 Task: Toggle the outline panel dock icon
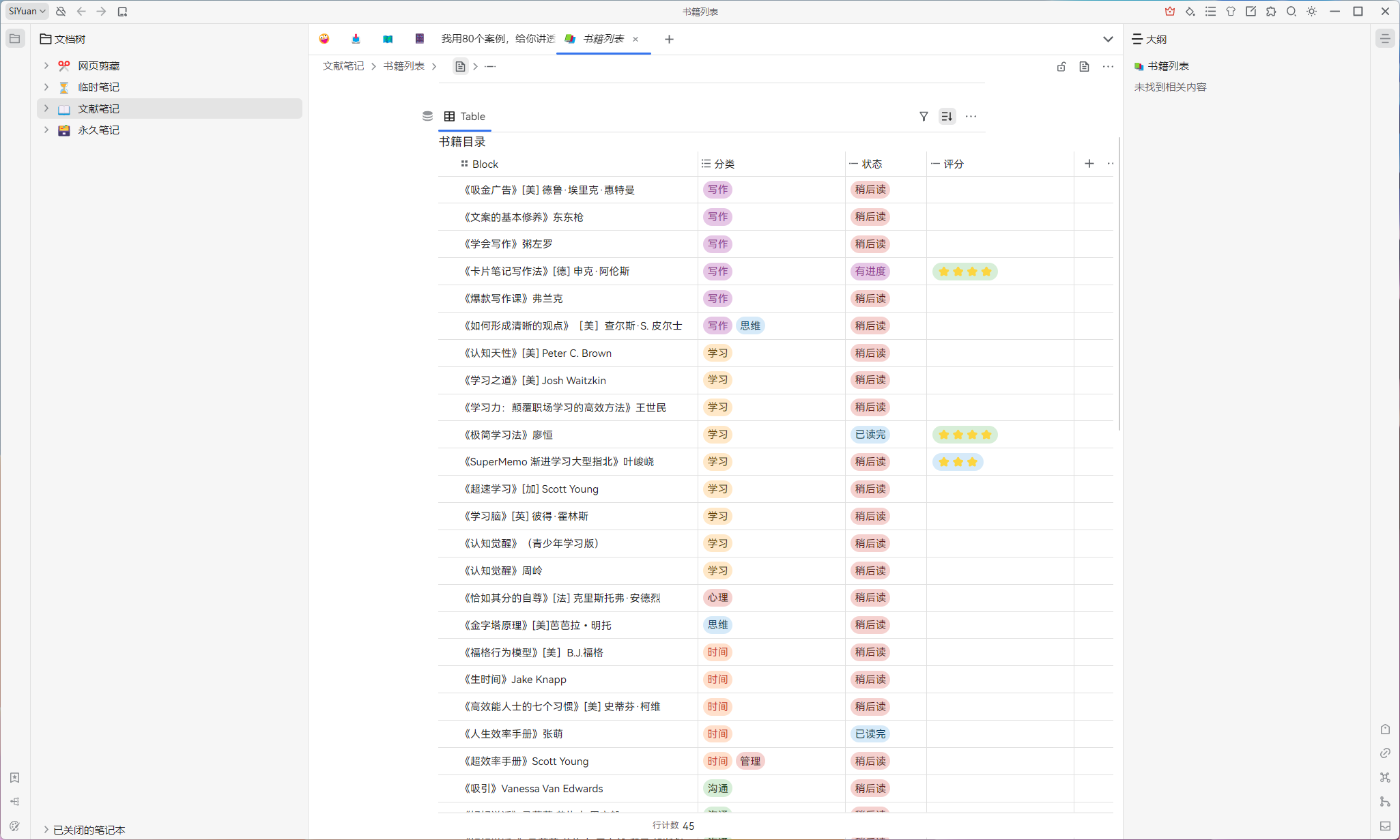pyautogui.click(x=1385, y=39)
